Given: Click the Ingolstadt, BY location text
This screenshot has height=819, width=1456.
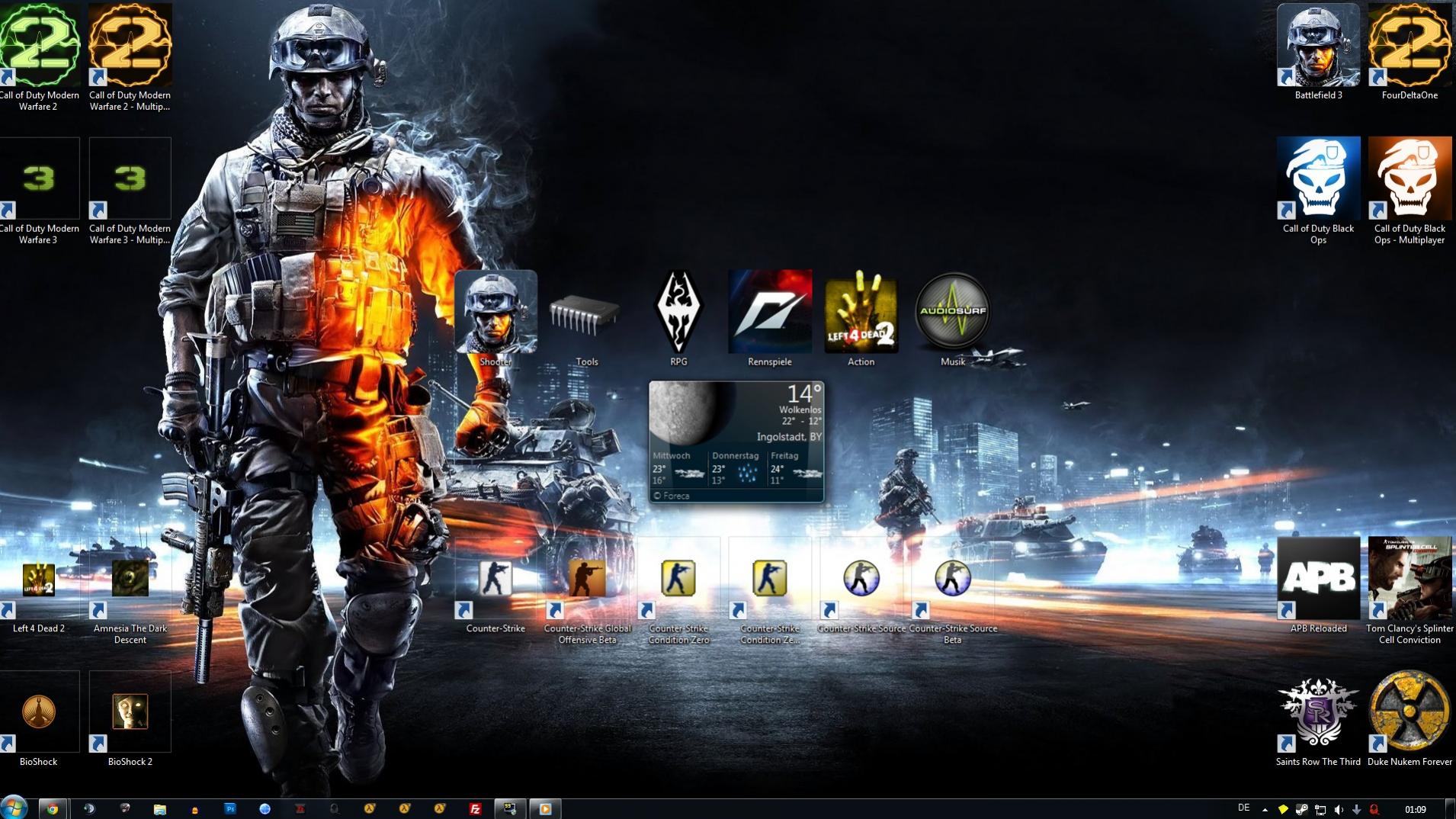Looking at the screenshot, I should 789,437.
